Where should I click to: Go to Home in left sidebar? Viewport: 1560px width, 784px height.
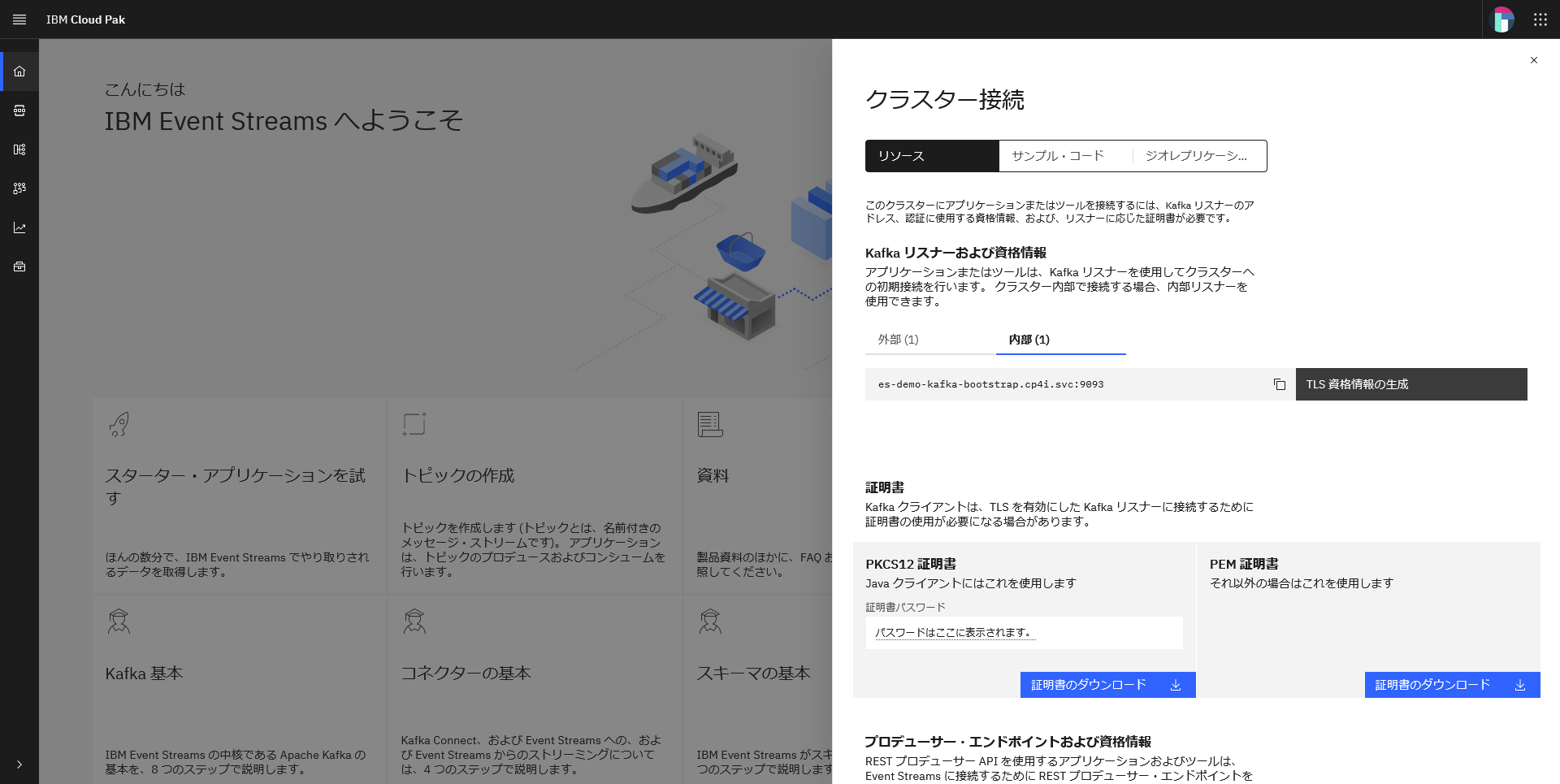19,71
